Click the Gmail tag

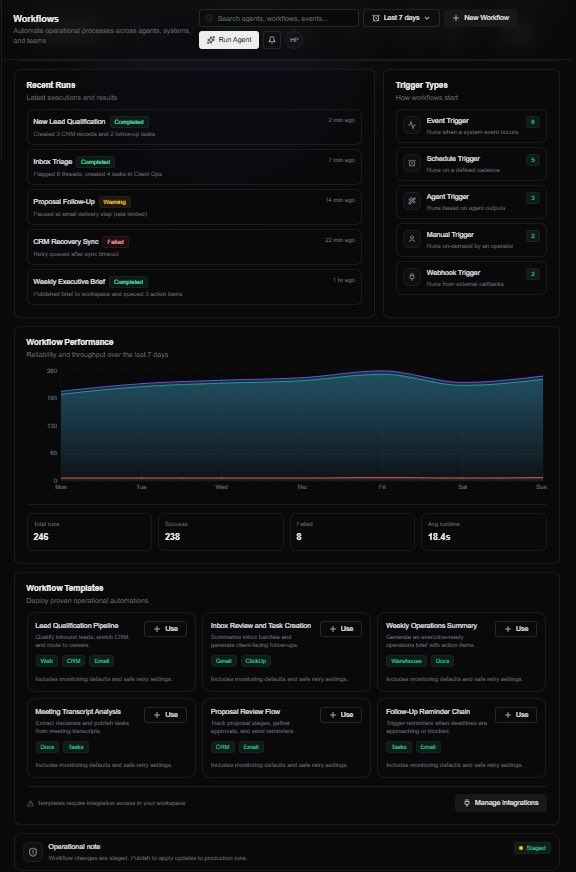point(224,661)
